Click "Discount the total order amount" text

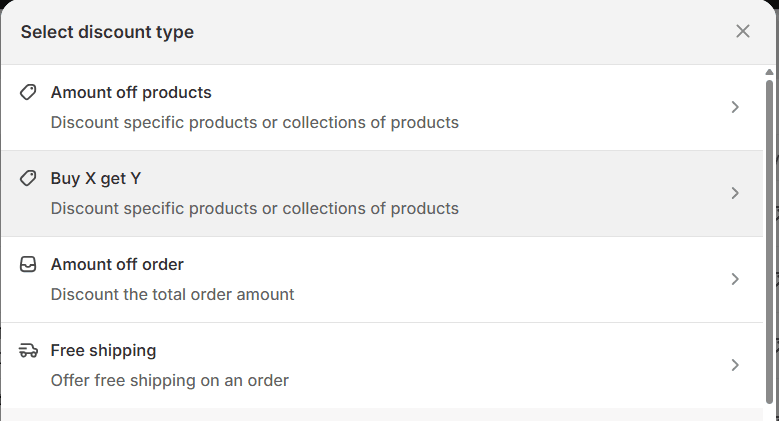point(172,295)
